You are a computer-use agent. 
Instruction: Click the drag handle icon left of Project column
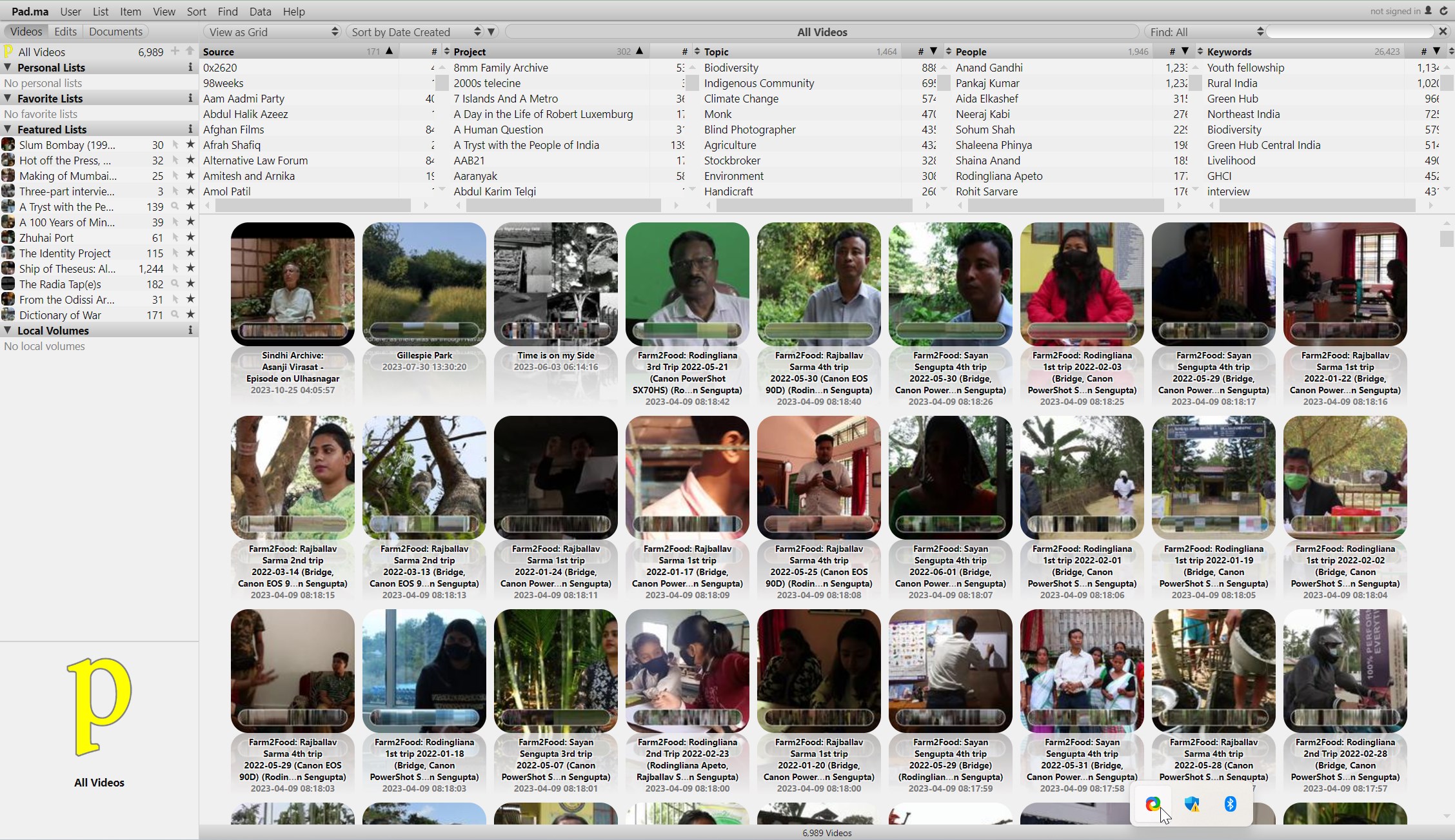tap(446, 51)
